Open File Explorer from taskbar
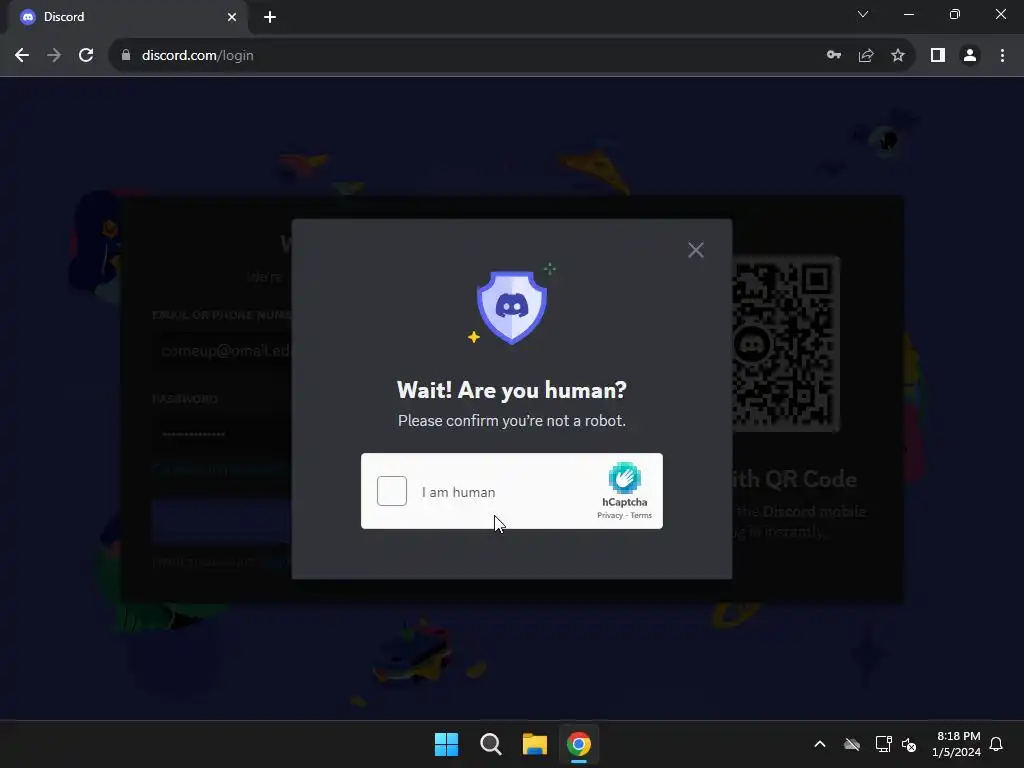This screenshot has width=1024, height=768. point(534,744)
